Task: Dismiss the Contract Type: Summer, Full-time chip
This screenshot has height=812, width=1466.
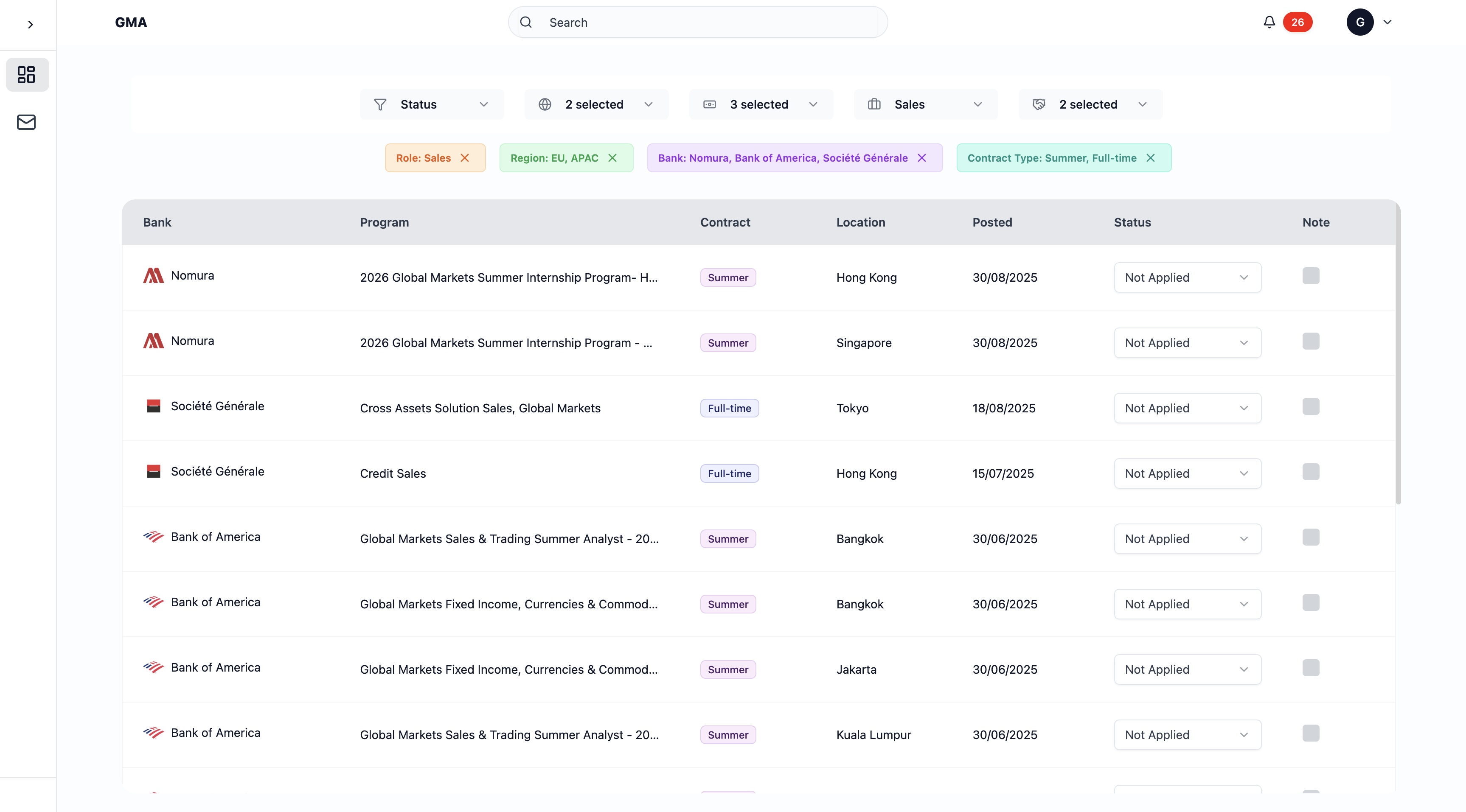Action: point(1151,158)
